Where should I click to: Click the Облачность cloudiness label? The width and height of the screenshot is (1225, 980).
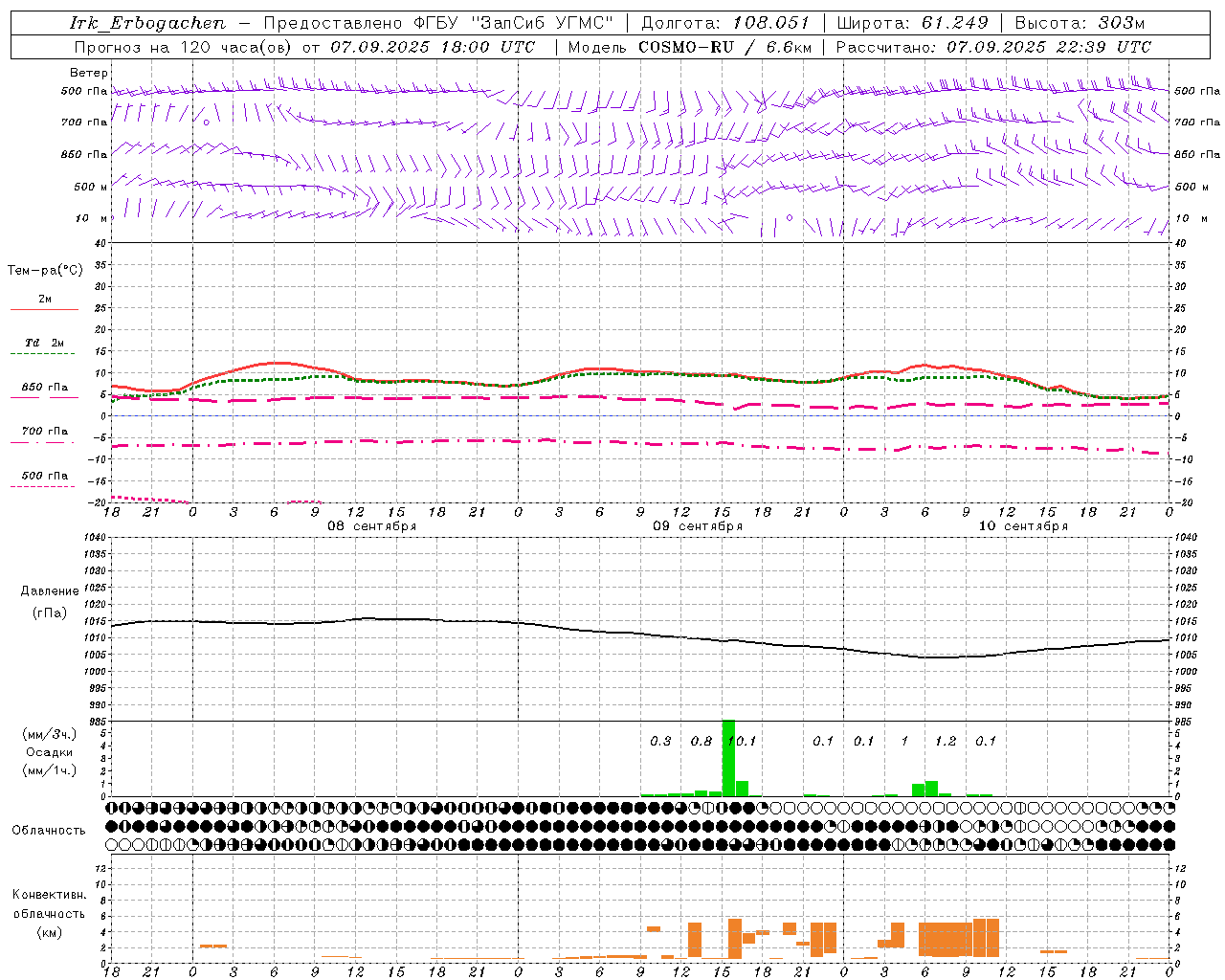pyautogui.click(x=49, y=830)
